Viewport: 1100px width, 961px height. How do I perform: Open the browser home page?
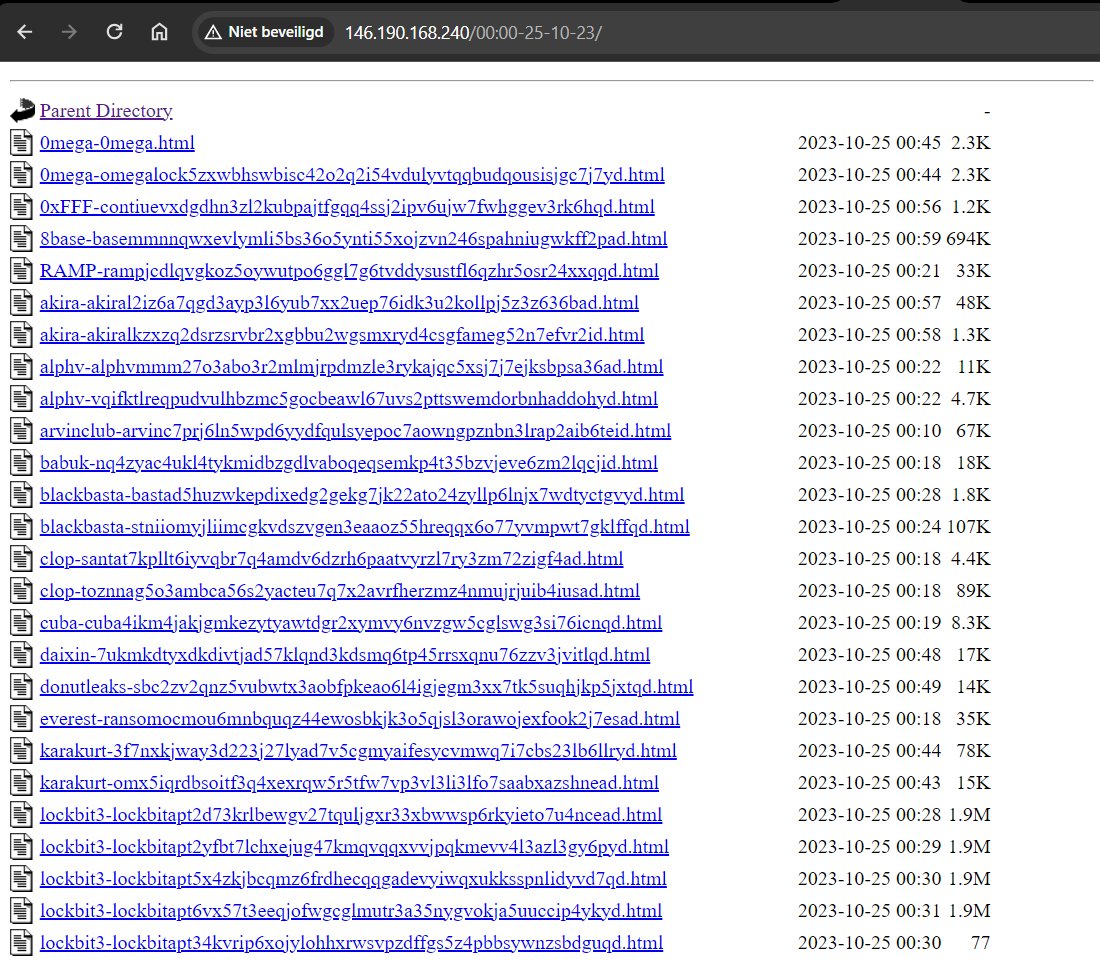(159, 32)
